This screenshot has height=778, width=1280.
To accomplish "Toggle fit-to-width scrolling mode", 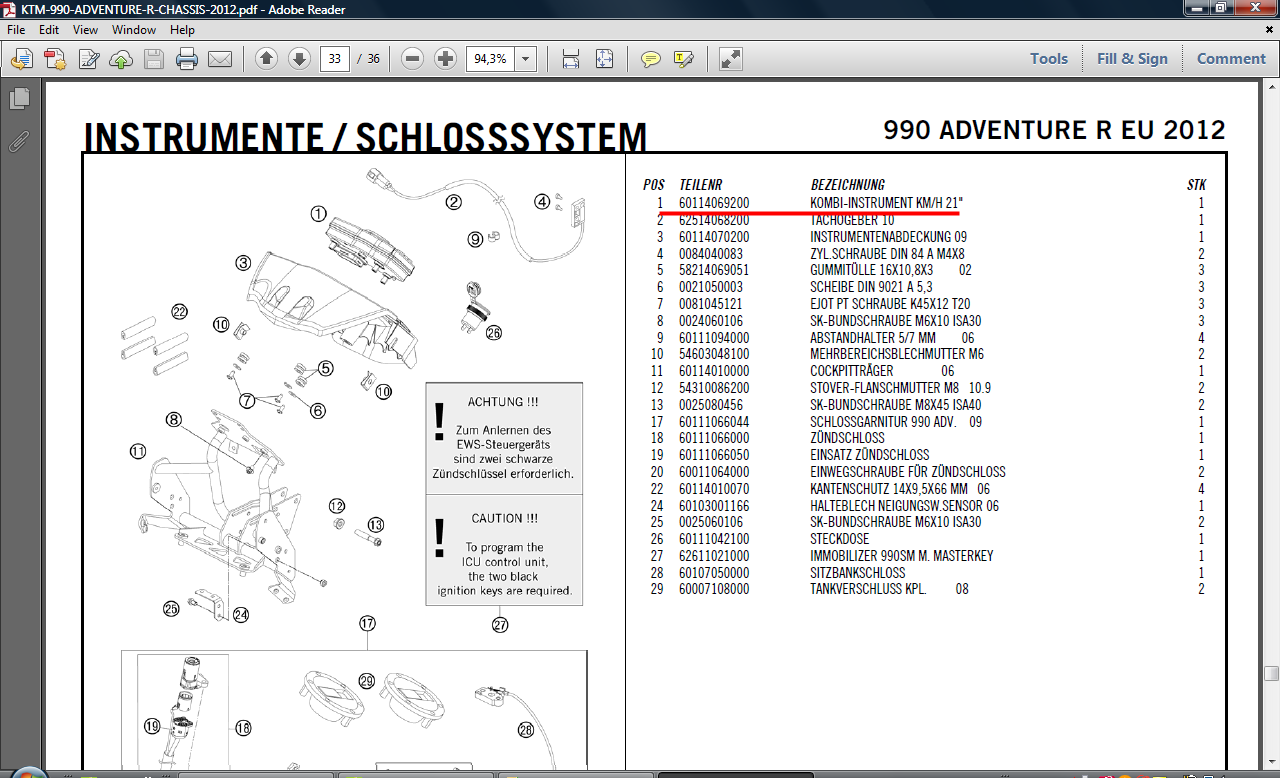I will click(x=571, y=59).
